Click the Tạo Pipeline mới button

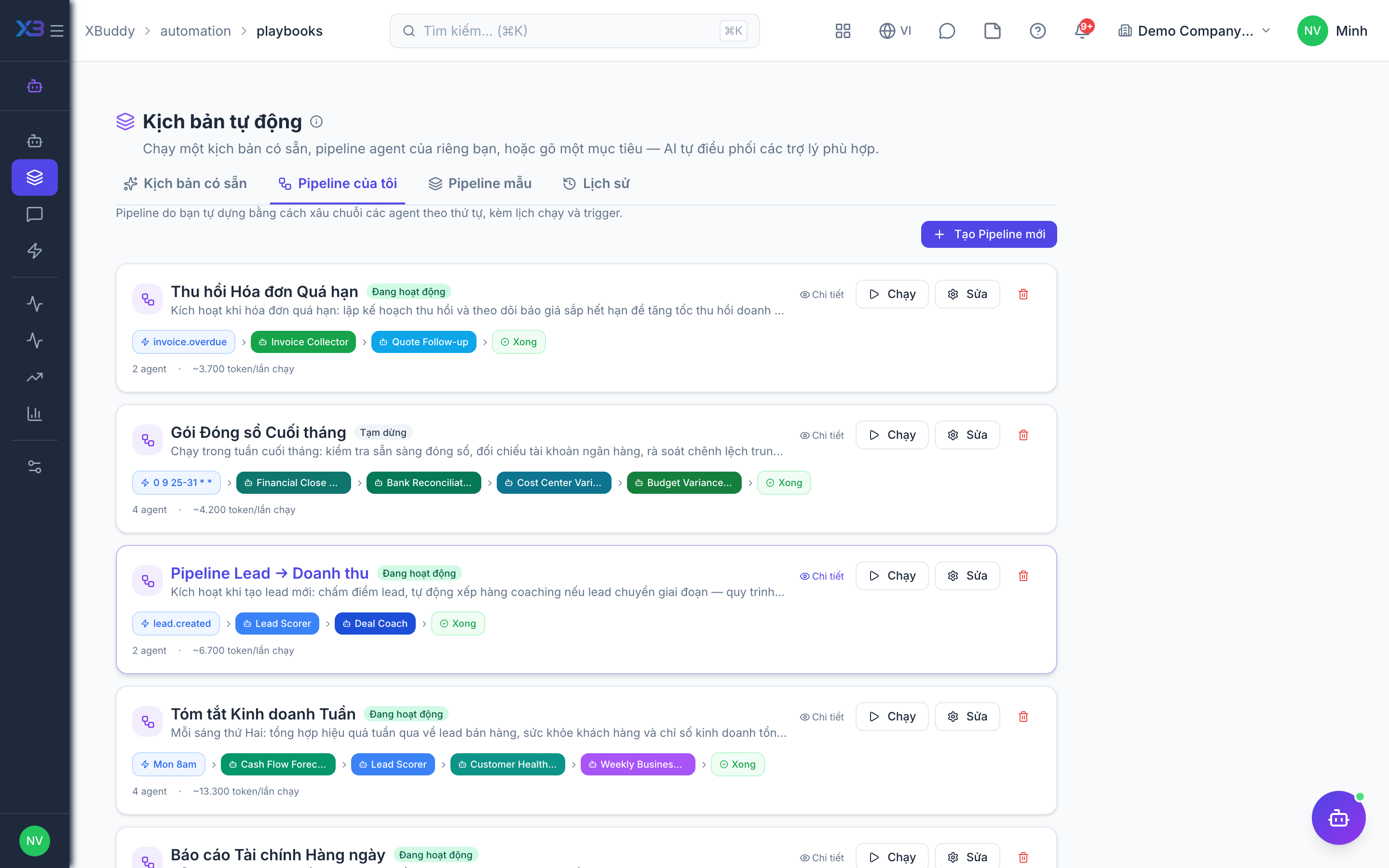click(988, 234)
